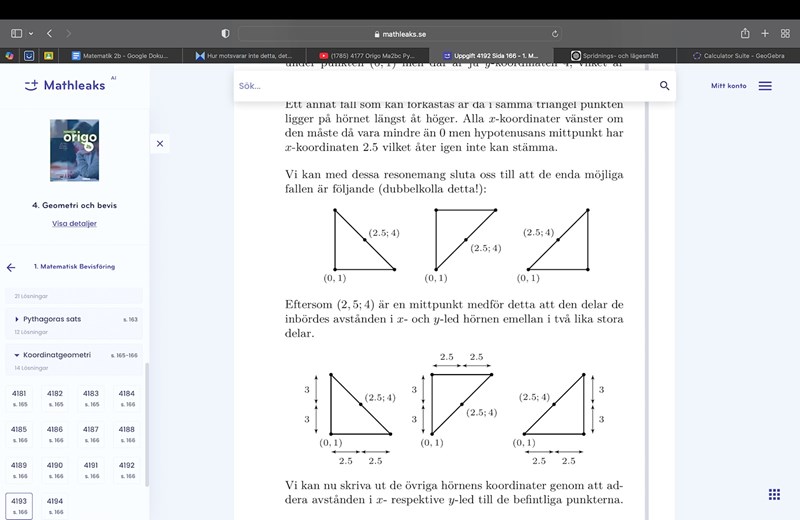This screenshot has width=800, height=520.
Task: Collapse the Koordinatgeometri section
Action: click(x=17, y=355)
